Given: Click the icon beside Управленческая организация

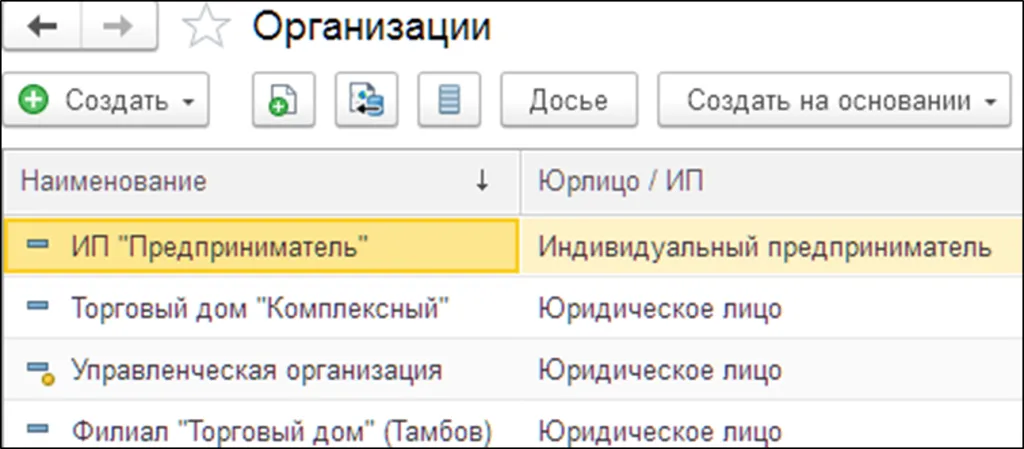Looking at the screenshot, I should [38, 371].
